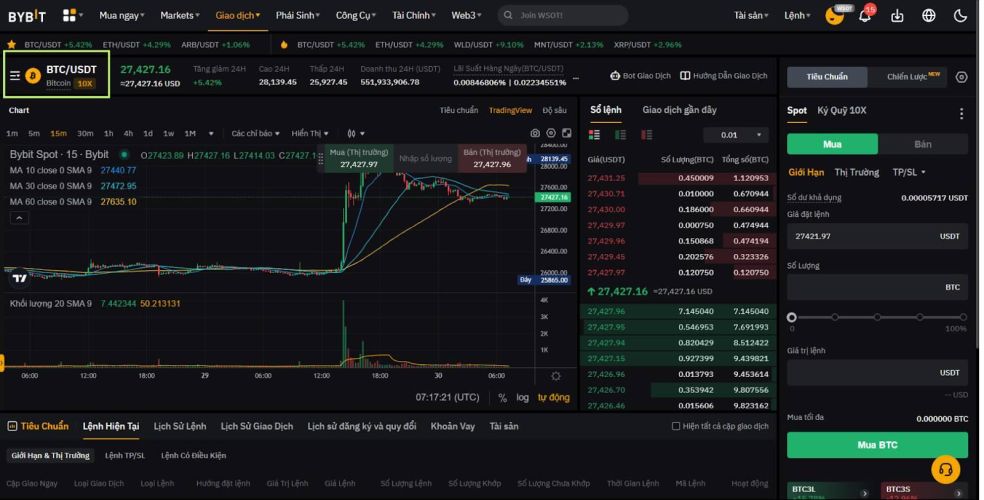Toggle log scale on the chart
Viewport: 984px width, 500px height.
point(522,397)
